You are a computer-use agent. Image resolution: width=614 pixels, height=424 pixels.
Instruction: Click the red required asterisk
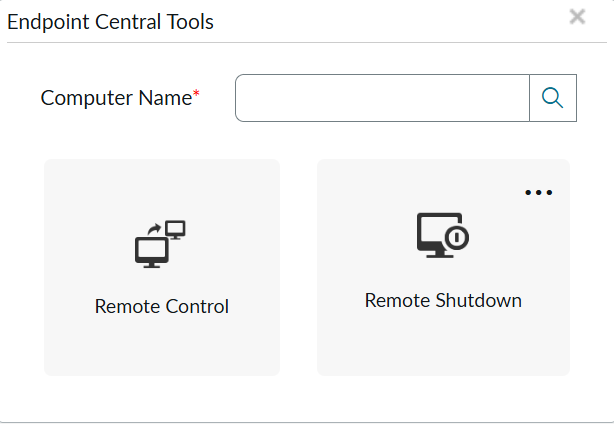[x=196, y=94]
